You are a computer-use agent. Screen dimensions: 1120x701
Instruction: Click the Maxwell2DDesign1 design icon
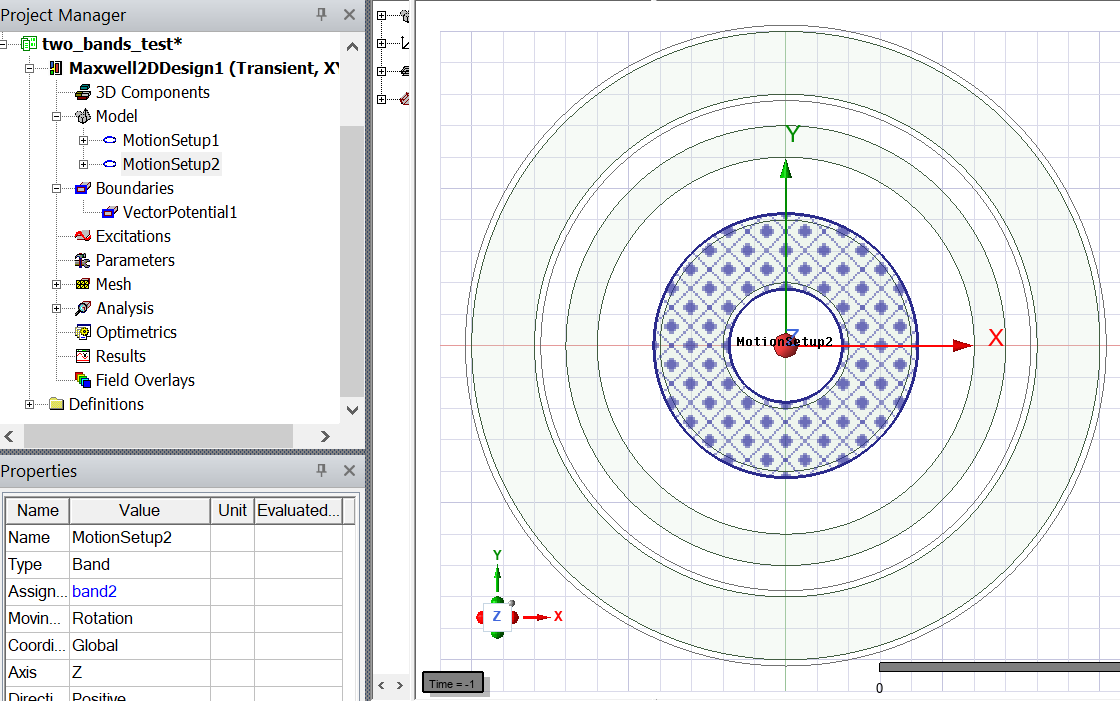click(x=56, y=69)
